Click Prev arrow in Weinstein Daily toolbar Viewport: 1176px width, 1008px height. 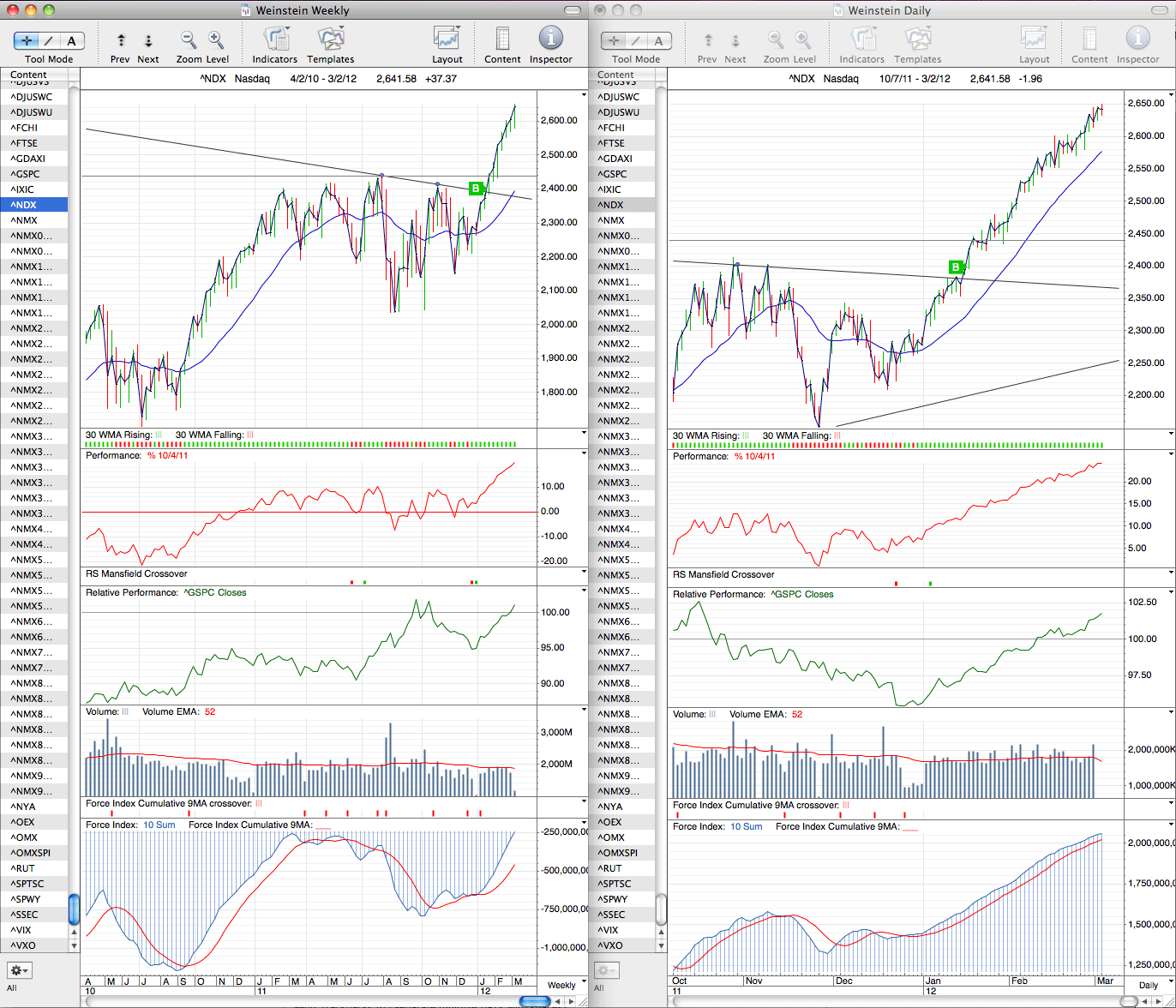click(707, 40)
